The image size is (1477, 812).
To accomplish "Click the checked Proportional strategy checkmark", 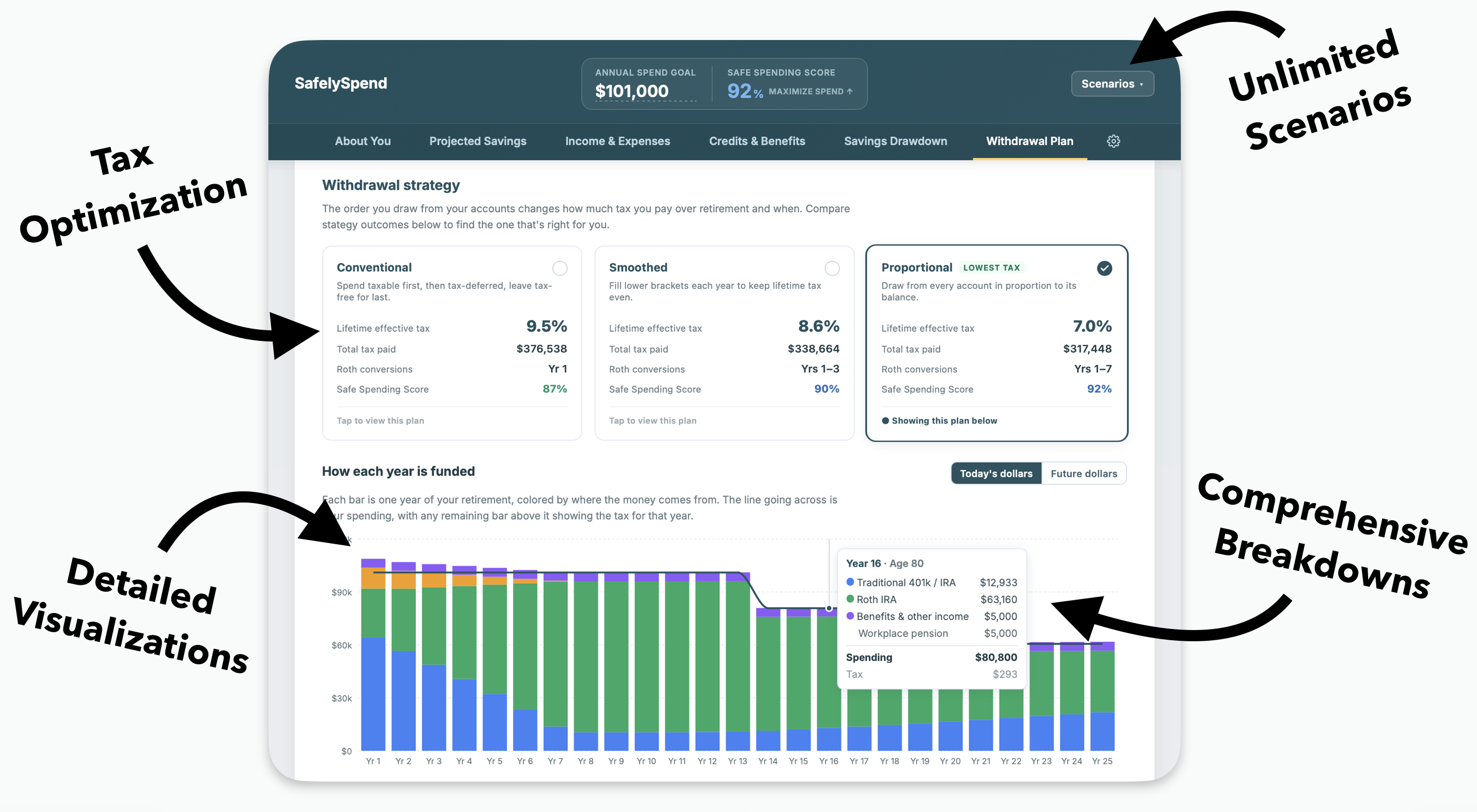I will tap(1105, 268).
